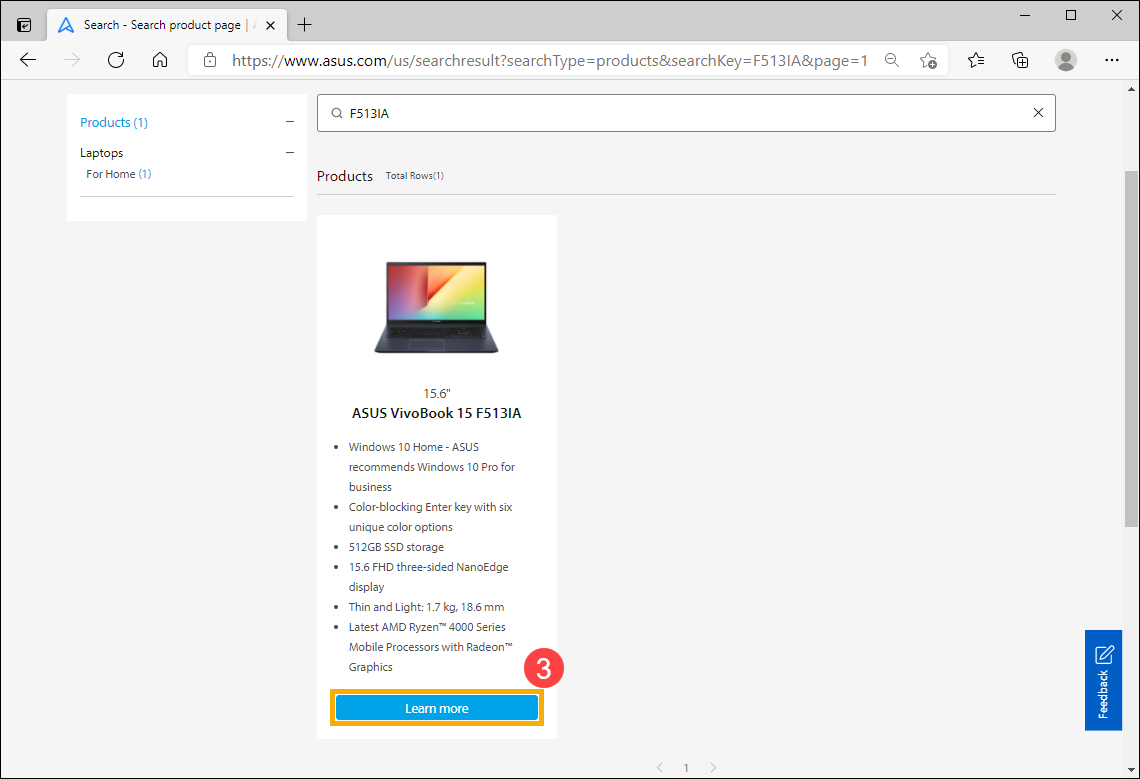Go to next results page arrow
The height and width of the screenshot is (779, 1140).
712,767
